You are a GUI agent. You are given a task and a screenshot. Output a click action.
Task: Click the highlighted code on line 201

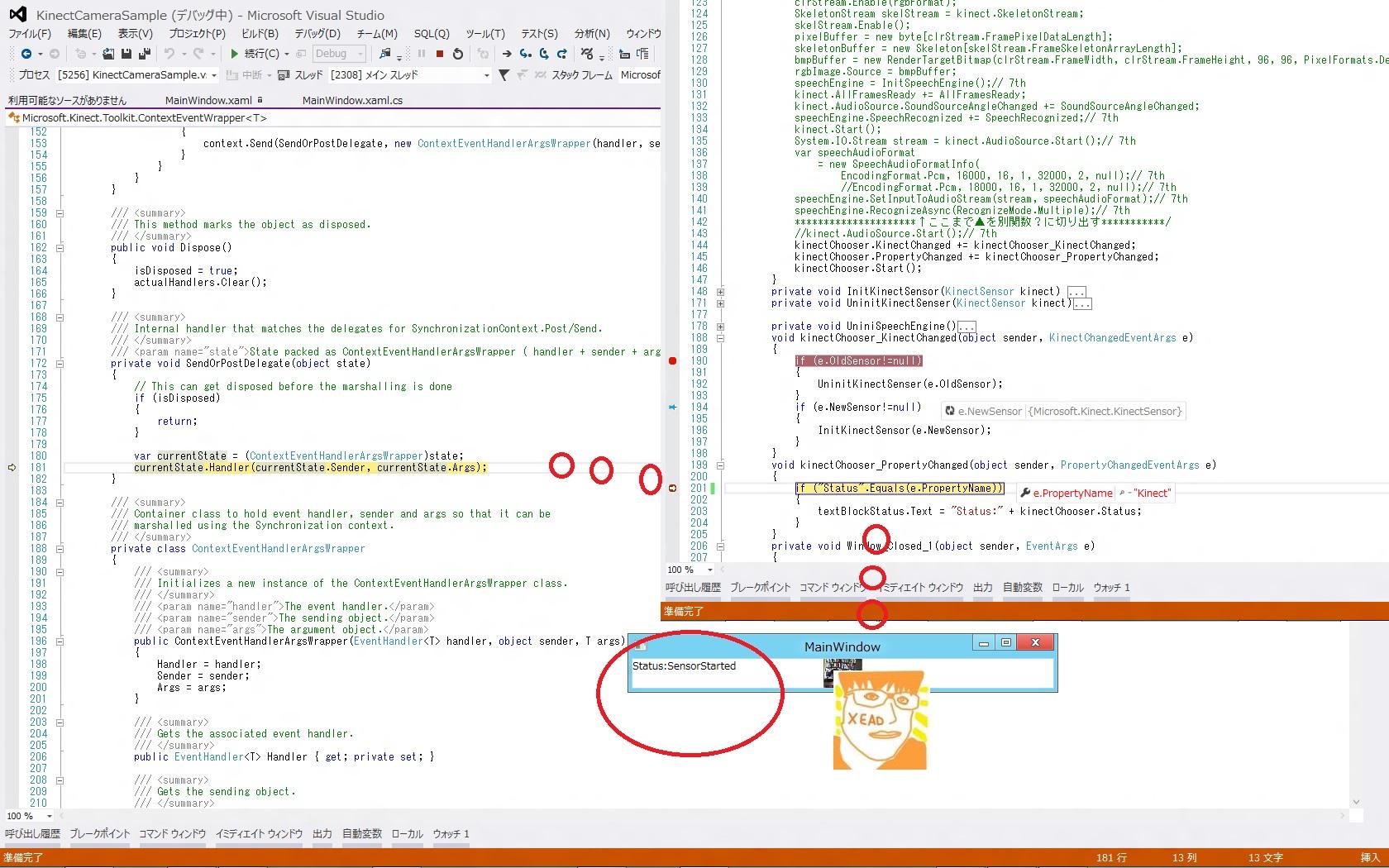(900, 489)
